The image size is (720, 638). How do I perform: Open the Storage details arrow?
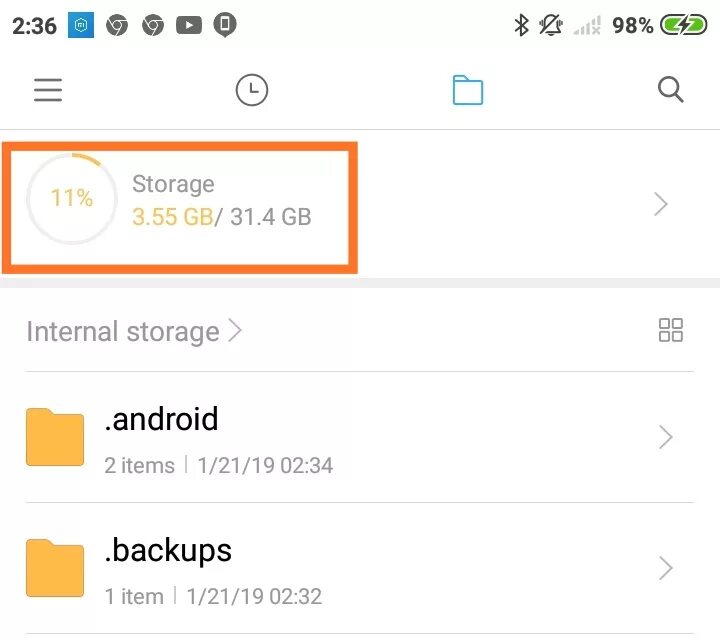click(660, 204)
